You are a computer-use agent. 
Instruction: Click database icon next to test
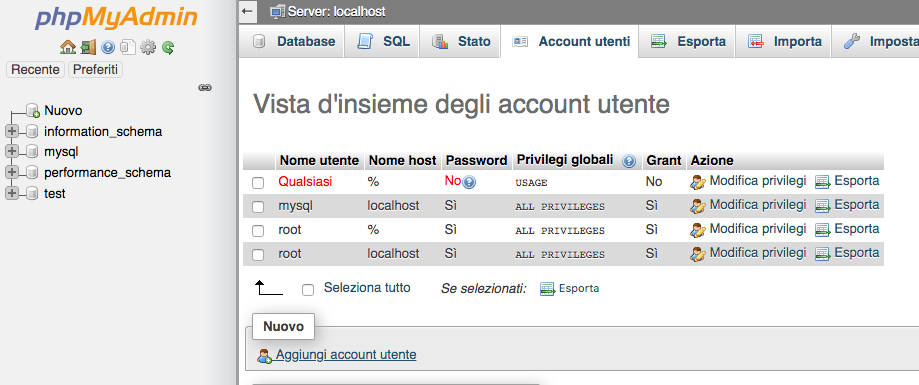click(32, 194)
